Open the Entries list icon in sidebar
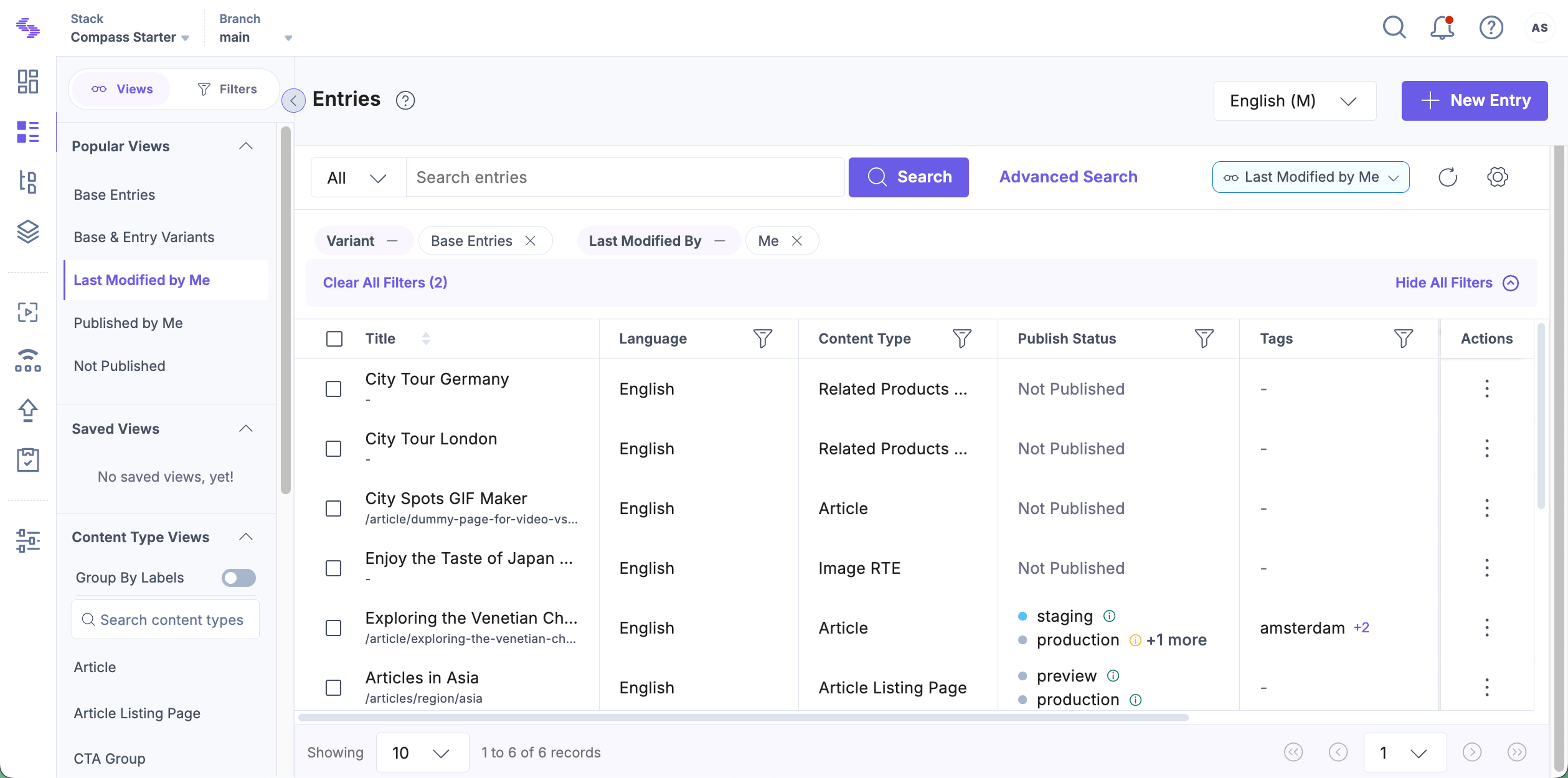Viewport: 1568px width, 778px height. [x=28, y=131]
